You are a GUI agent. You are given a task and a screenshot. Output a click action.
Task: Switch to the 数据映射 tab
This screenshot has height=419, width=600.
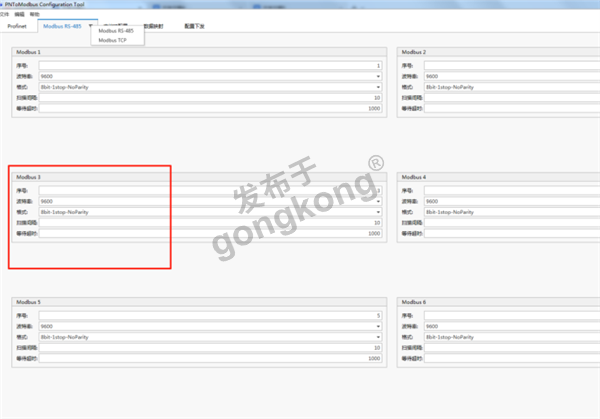[153, 26]
